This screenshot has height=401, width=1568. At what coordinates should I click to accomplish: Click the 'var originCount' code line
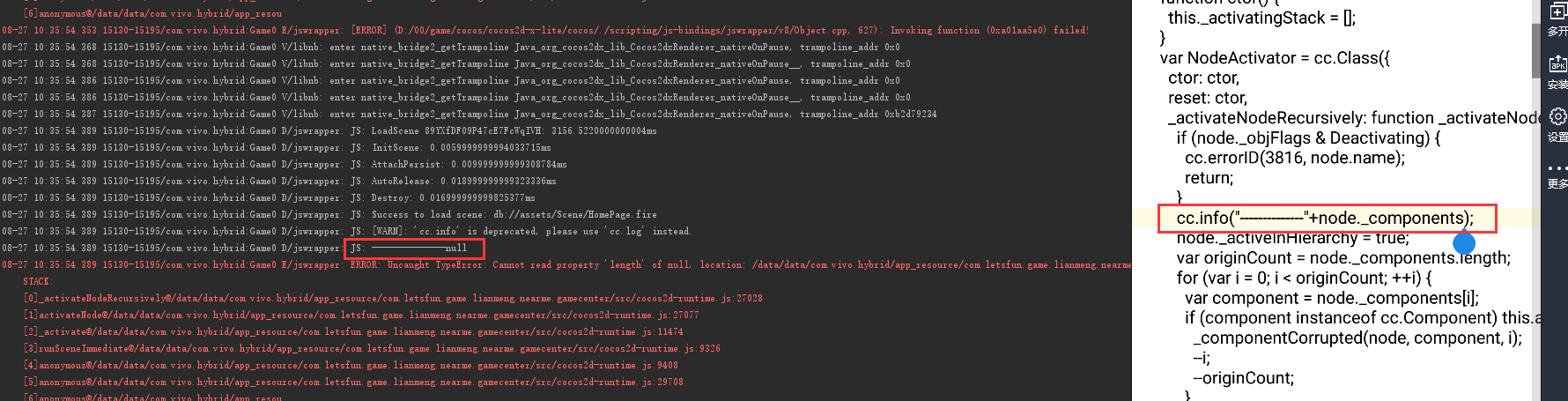click(x=1342, y=257)
